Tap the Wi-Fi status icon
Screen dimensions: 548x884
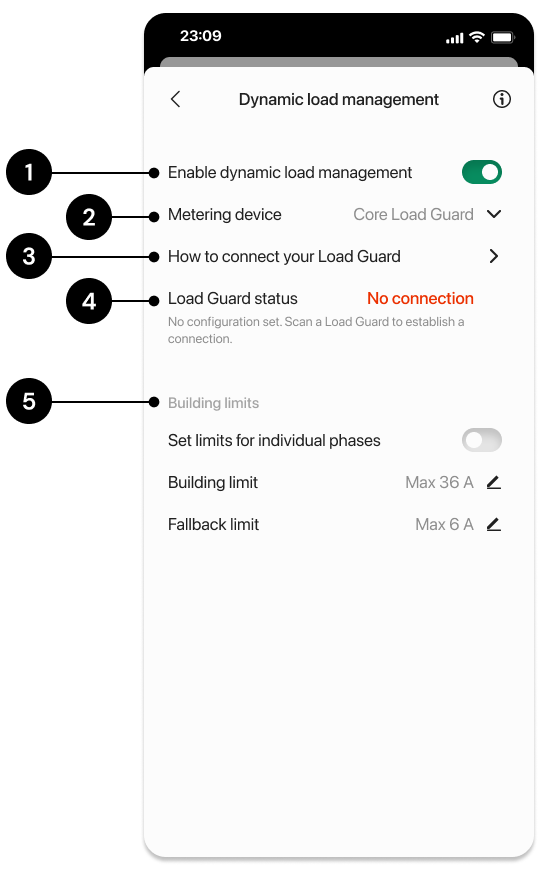(x=477, y=37)
